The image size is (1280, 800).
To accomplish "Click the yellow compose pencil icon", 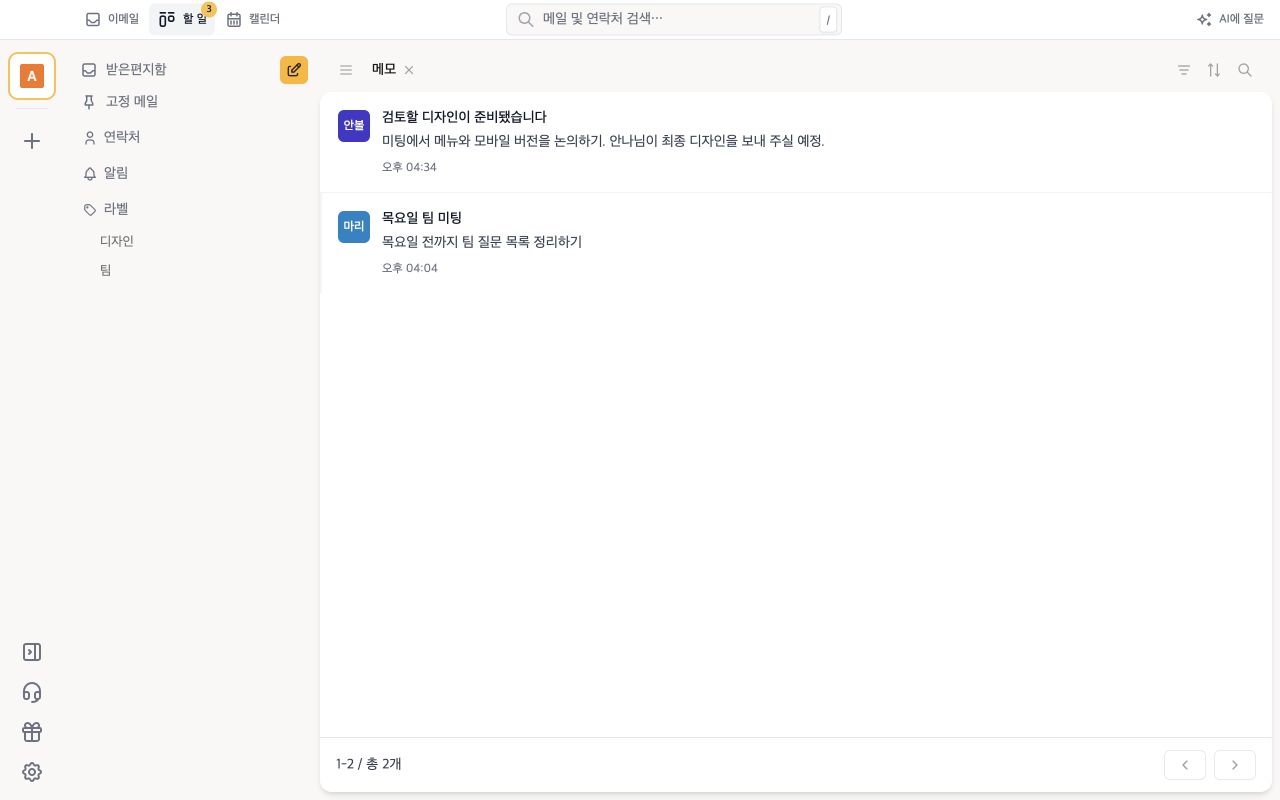I will (294, 70).
